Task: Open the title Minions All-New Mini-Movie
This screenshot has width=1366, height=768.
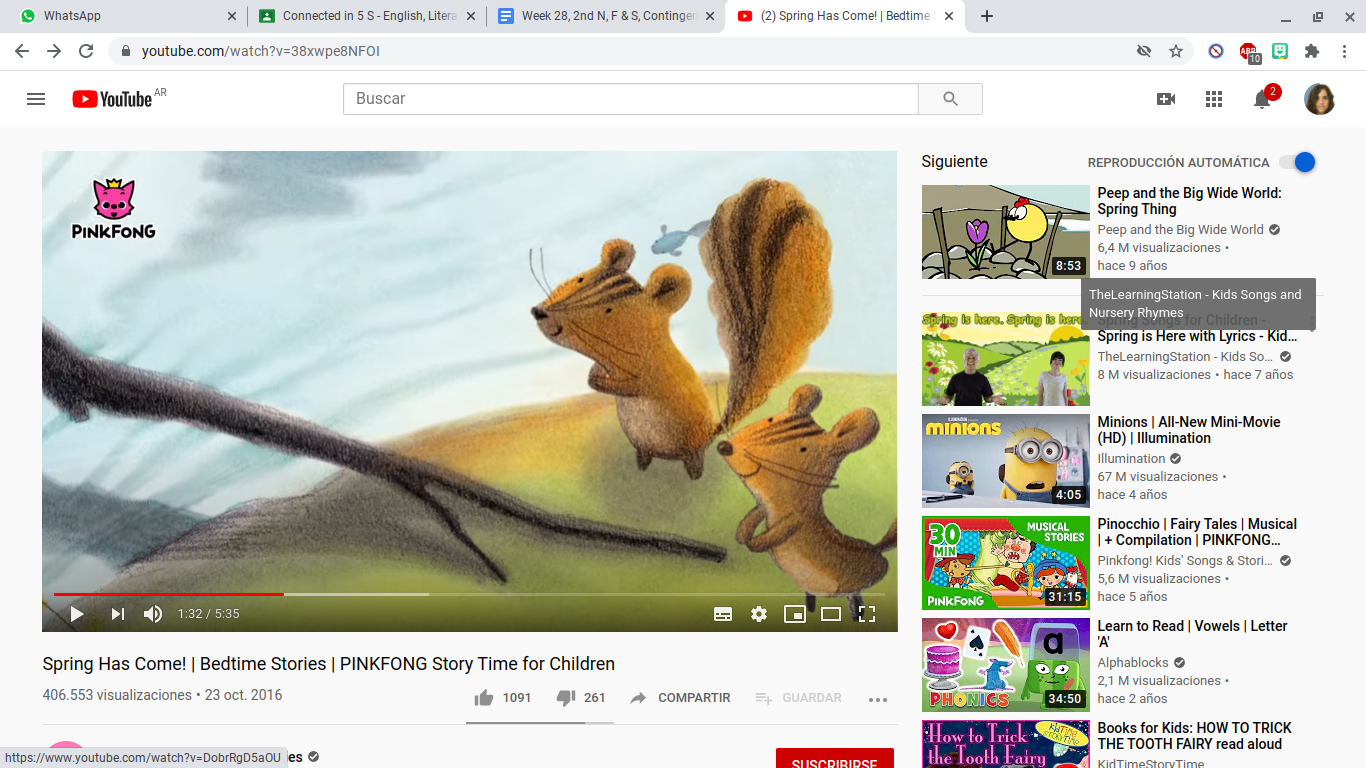Action: [x=1189, y=430]
